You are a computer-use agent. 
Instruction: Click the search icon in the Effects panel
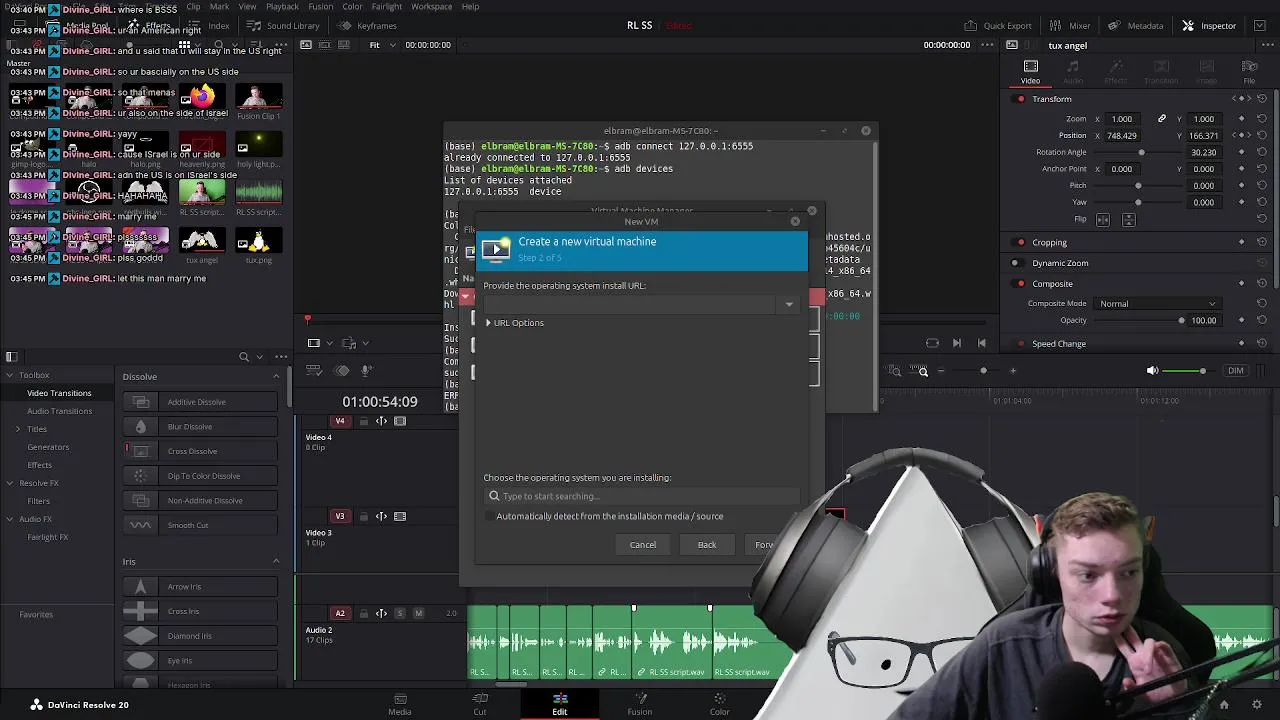point(244,357)
